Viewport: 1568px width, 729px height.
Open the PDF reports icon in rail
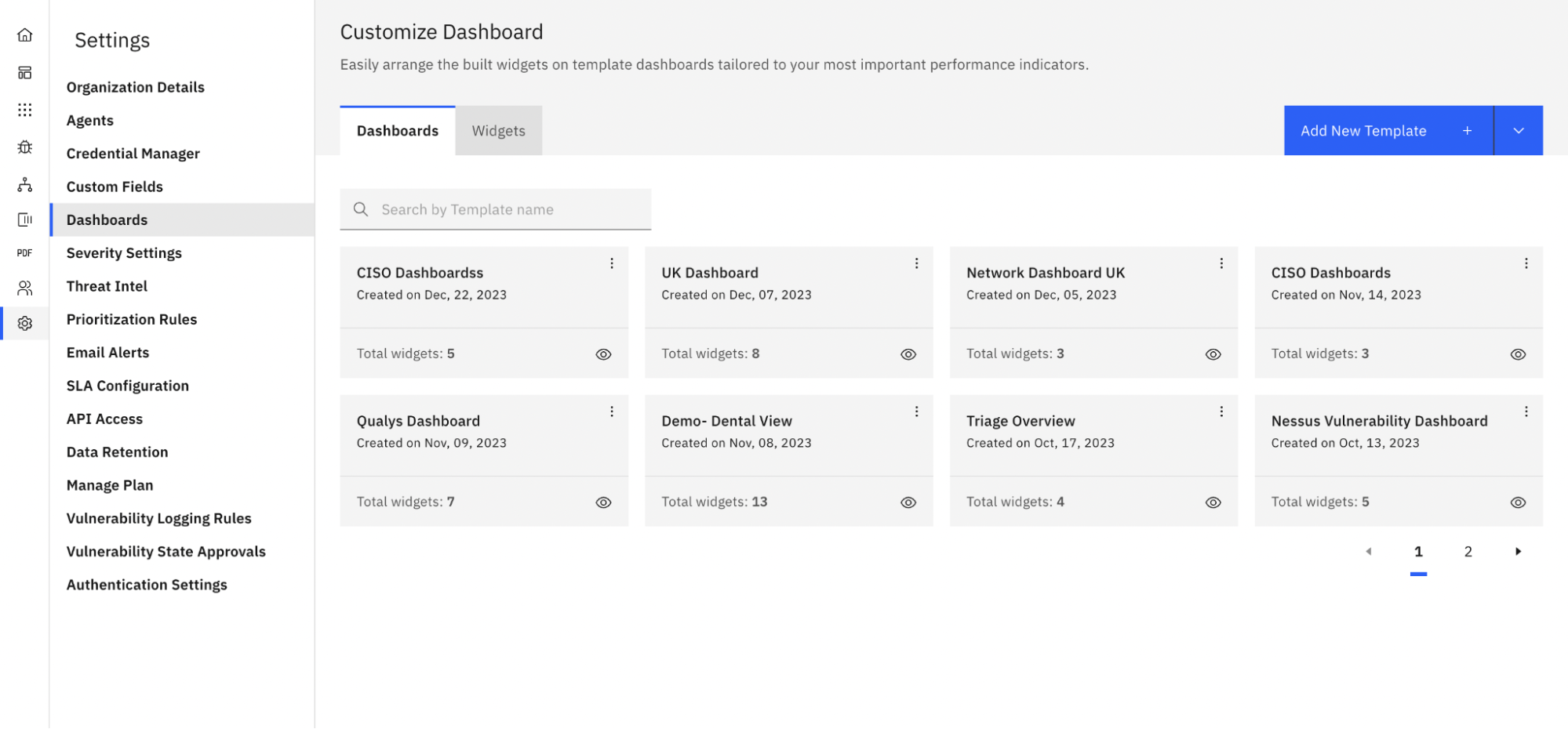point(25,253)
